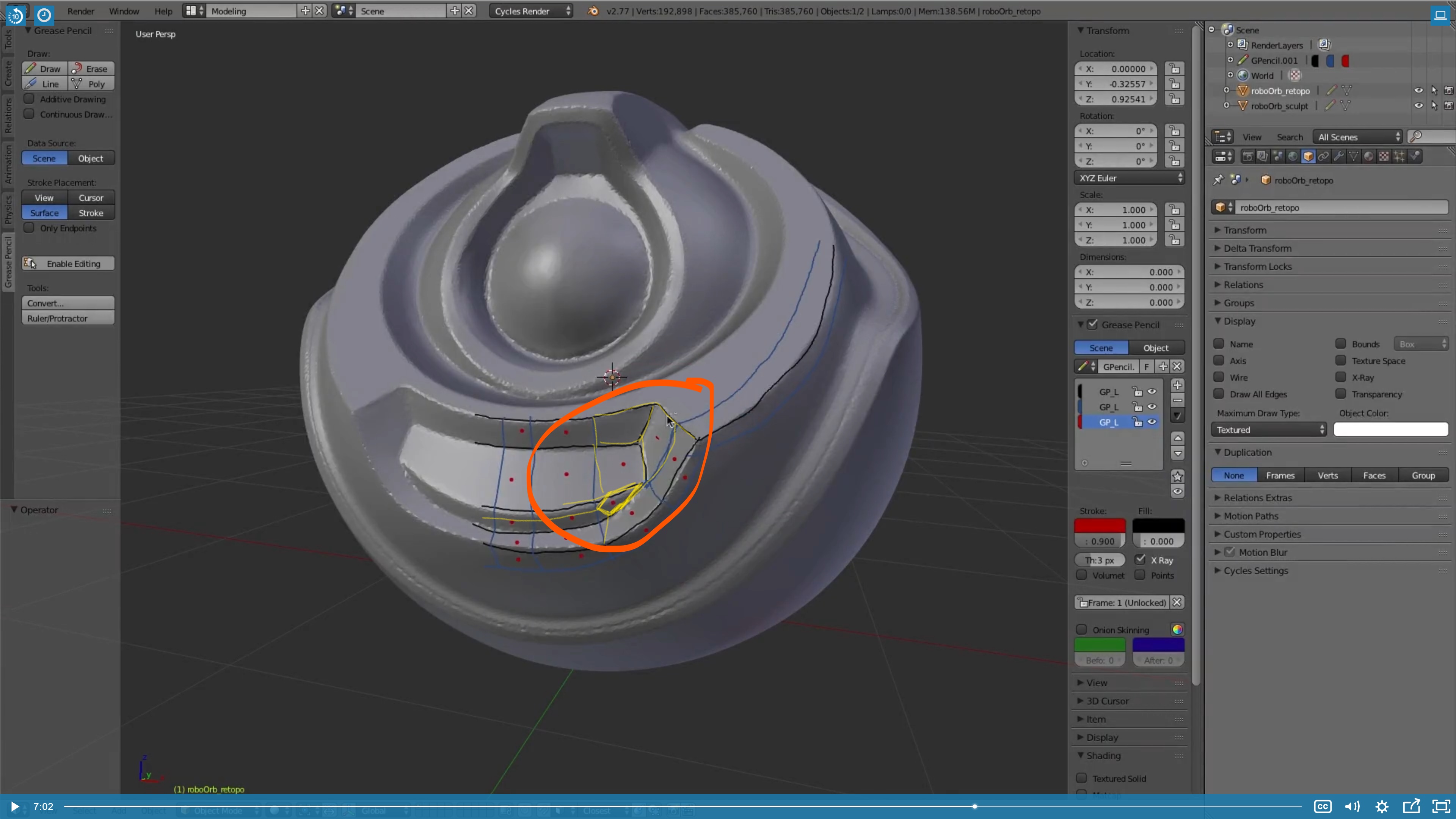The image size is (1456, 819).
Task: Open the Render menu
Action: point(81,11)
